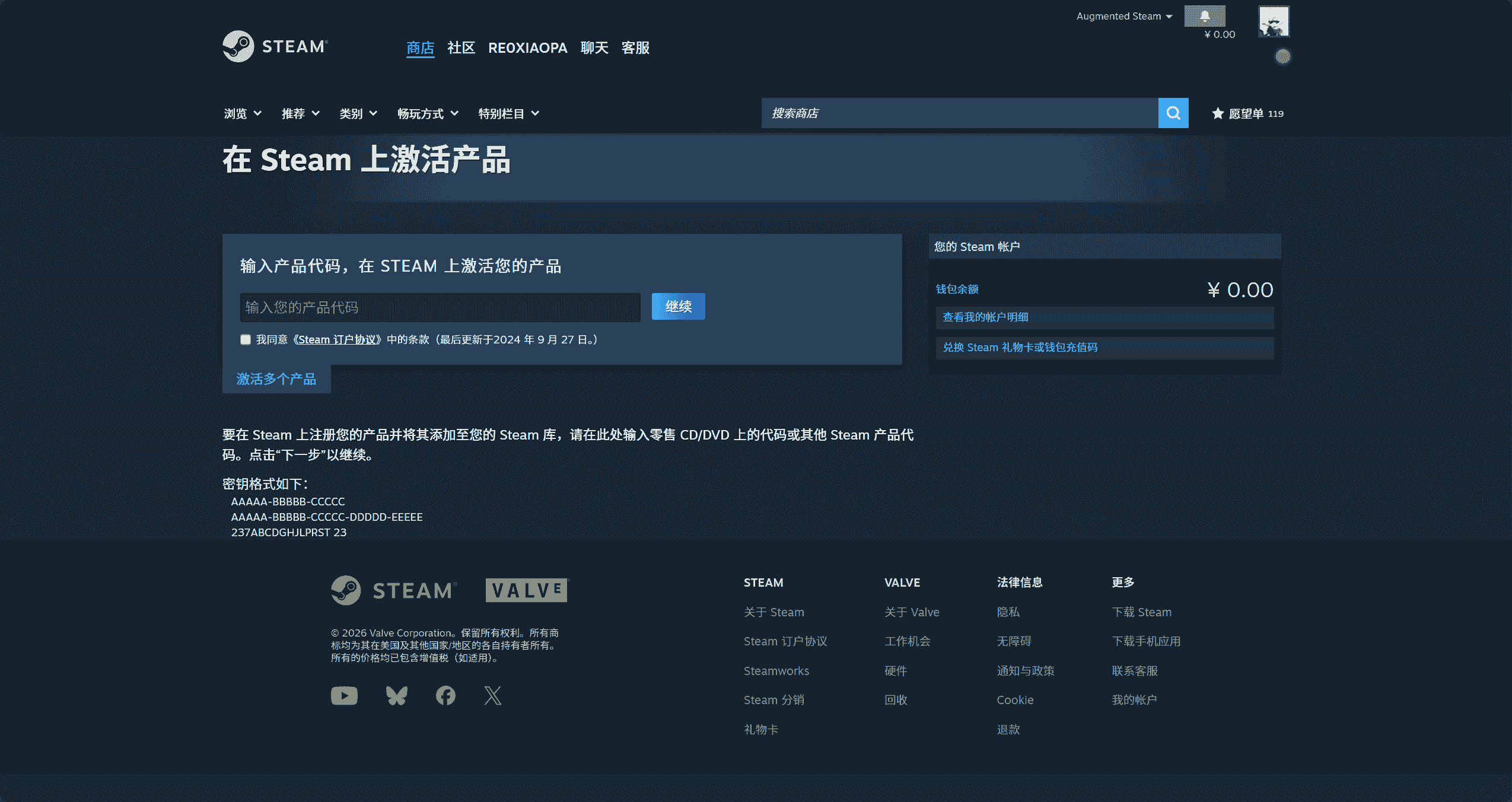Open 无障碍 footer link

pos(1014,641)
